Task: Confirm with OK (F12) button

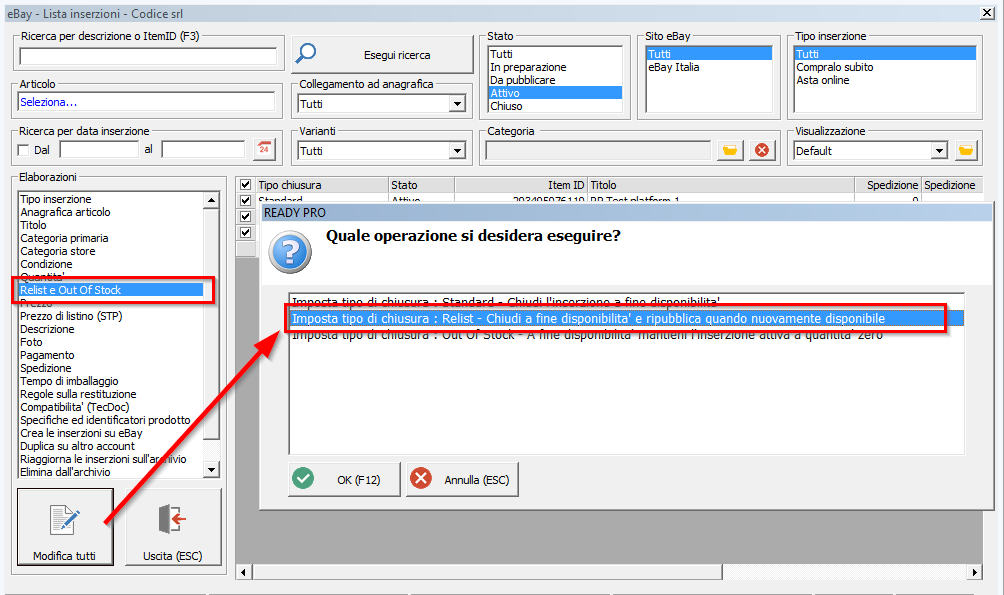Action: pyautogui.click(x=344, y=479)
